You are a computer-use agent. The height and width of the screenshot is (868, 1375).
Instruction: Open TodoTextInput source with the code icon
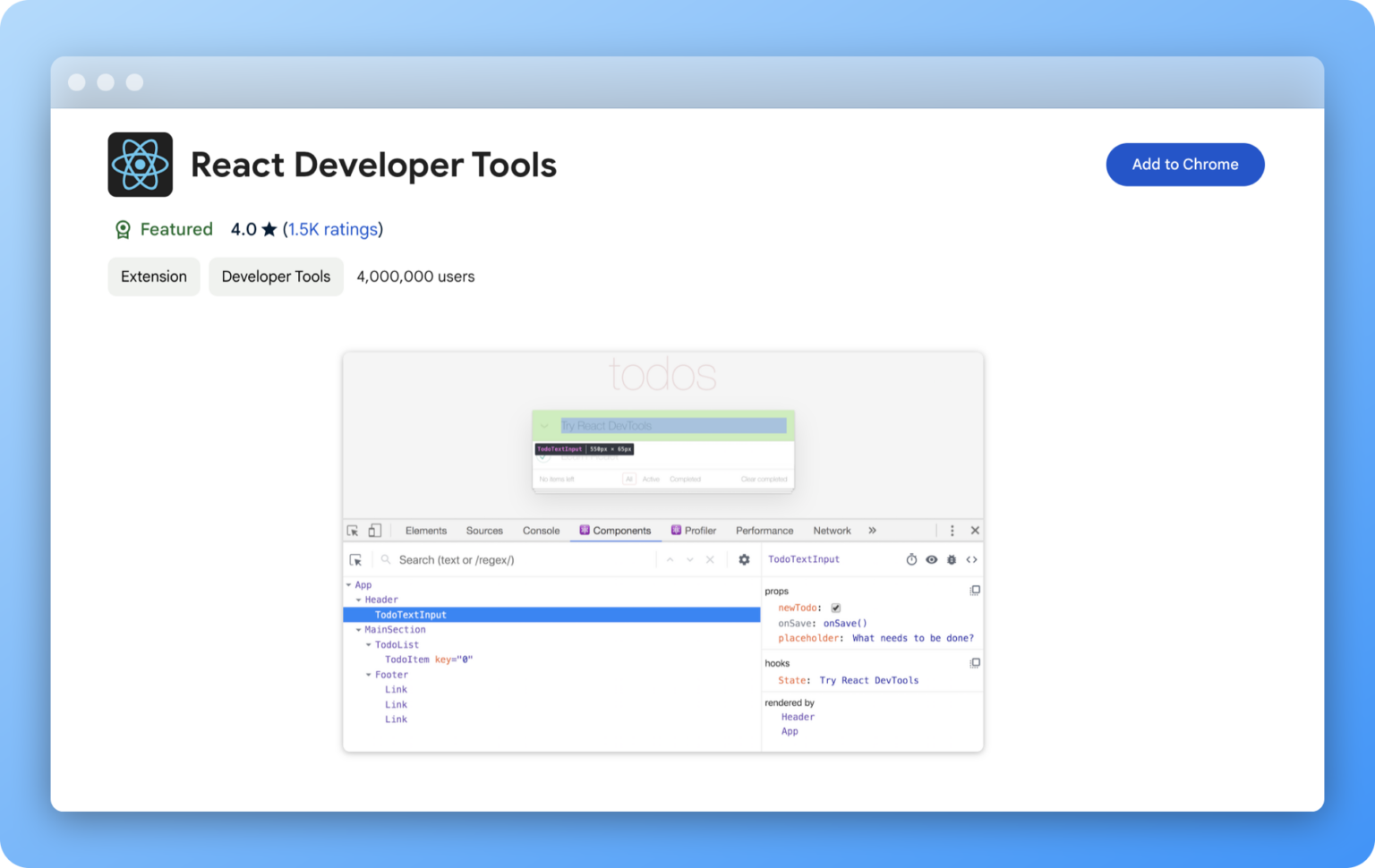(x=972, y=559)
